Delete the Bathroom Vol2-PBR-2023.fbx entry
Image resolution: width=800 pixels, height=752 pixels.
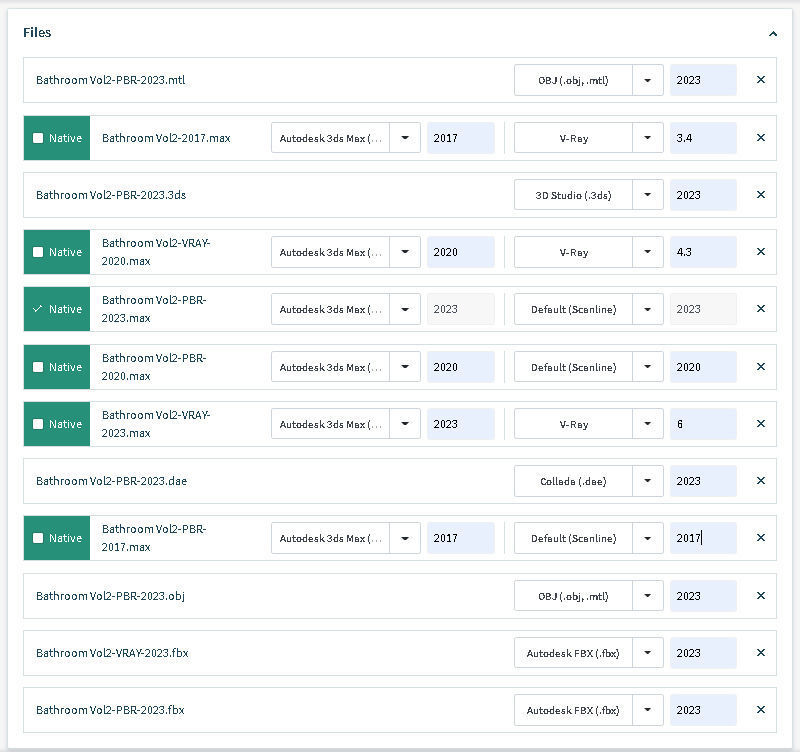pos(760,710)
